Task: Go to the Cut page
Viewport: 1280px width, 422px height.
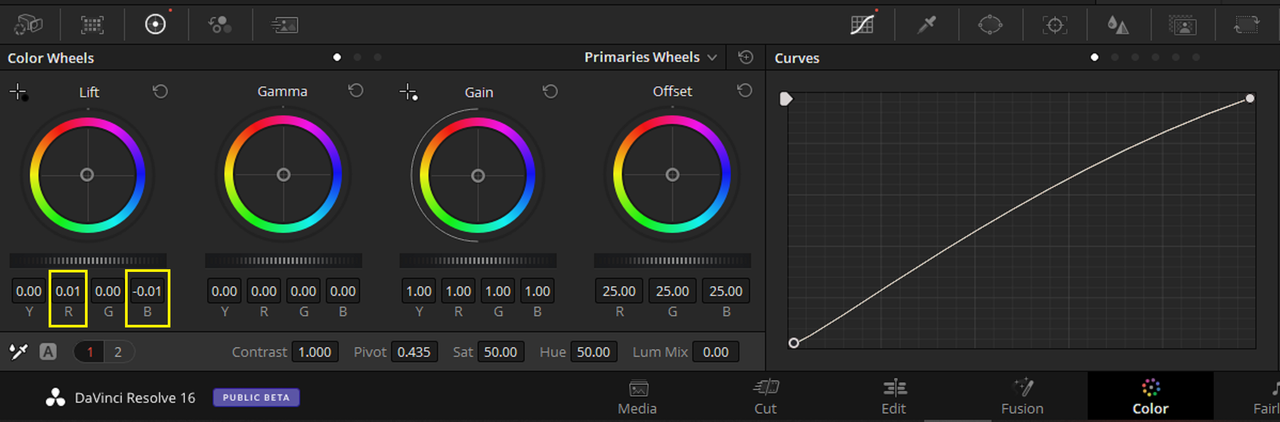Action: pos(765,397)
